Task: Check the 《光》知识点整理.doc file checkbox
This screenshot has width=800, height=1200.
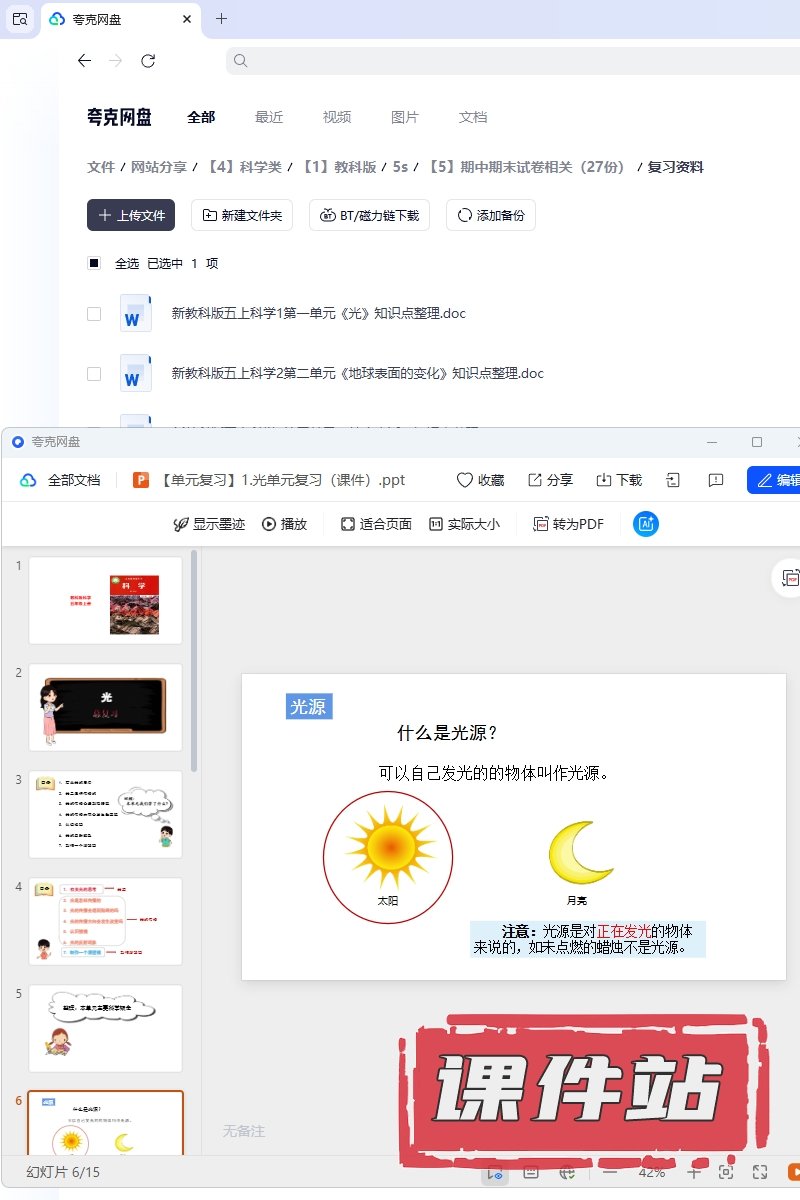Action: pyautogui.click(x=94, y=313)
